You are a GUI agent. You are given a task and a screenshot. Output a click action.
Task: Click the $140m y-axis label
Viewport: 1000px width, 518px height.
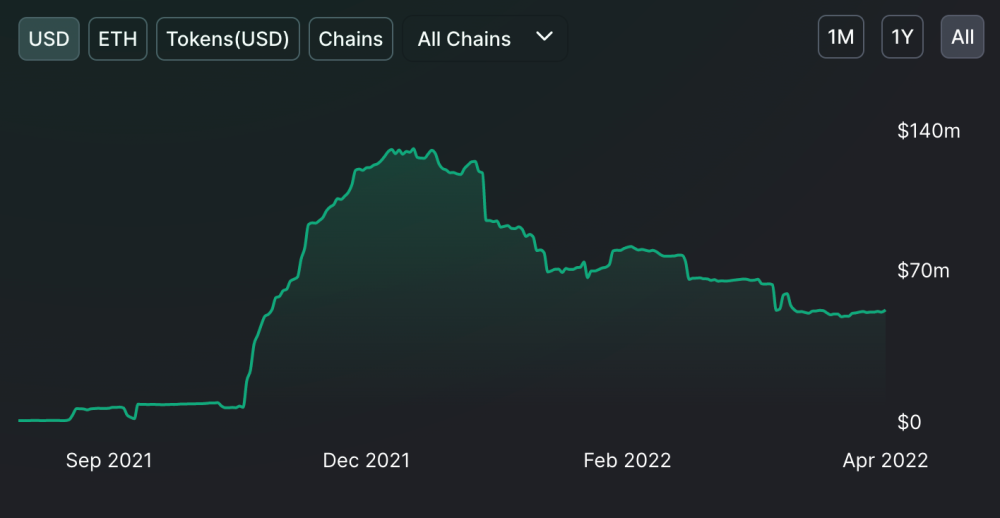[929, 130]
